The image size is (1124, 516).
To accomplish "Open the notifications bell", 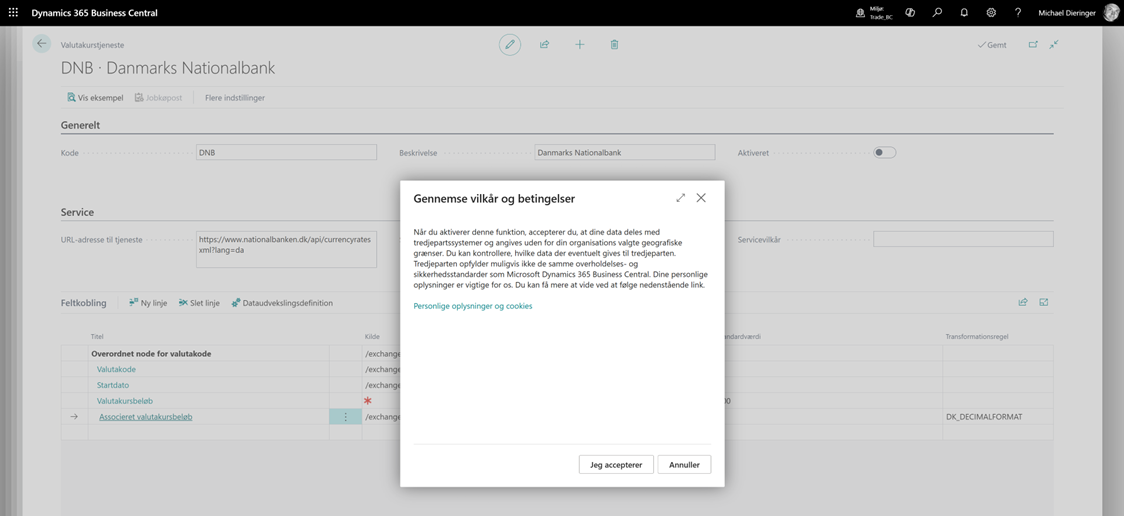I will pos(964,13).
